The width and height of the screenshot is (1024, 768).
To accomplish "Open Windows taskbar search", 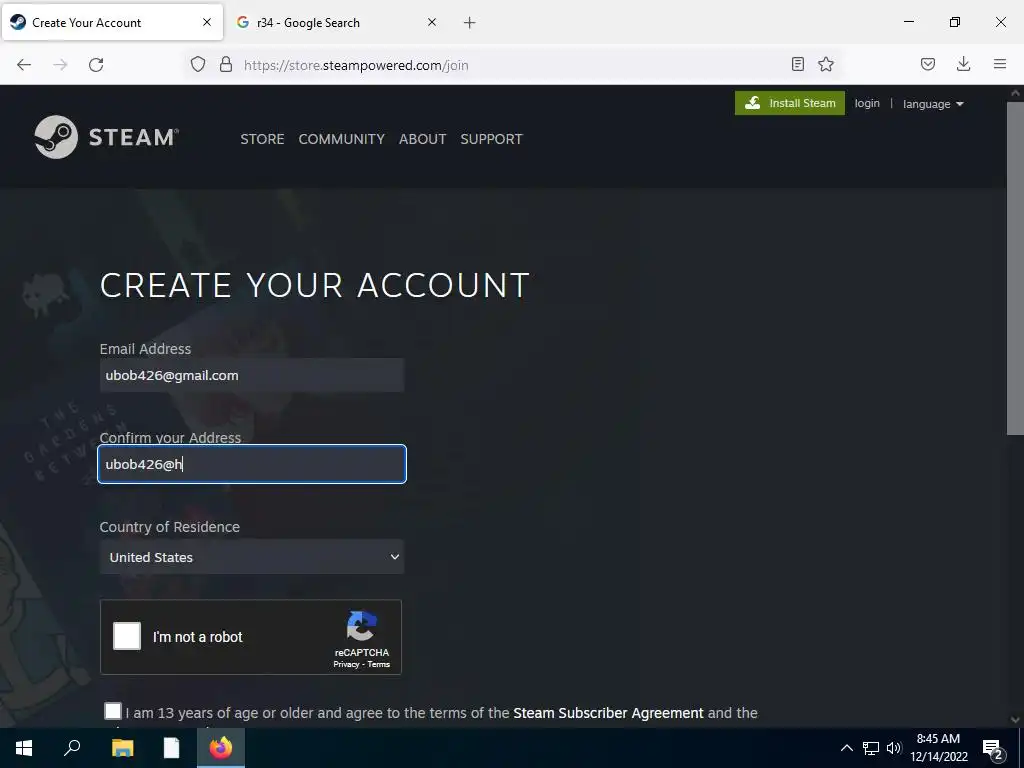I will (72, 748).
